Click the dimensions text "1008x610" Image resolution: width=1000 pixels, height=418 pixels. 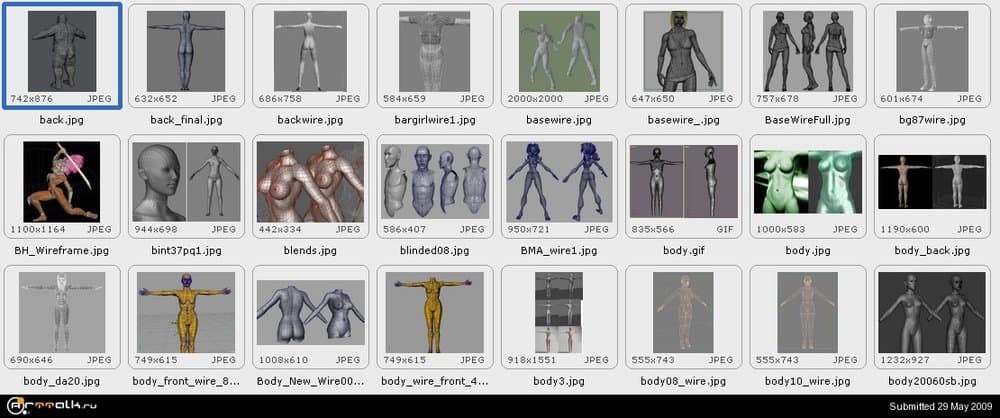point(283,360)
